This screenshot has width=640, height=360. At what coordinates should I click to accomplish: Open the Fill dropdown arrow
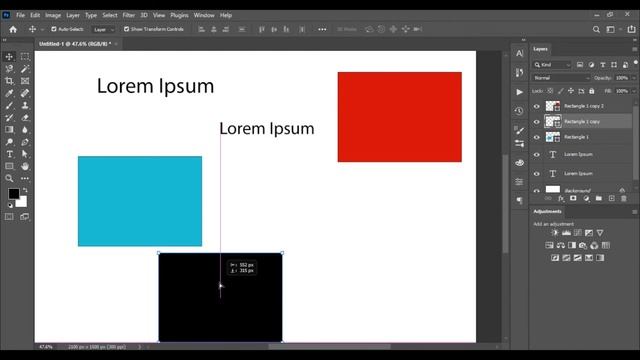pyautogui.click(x=634, y=91)
